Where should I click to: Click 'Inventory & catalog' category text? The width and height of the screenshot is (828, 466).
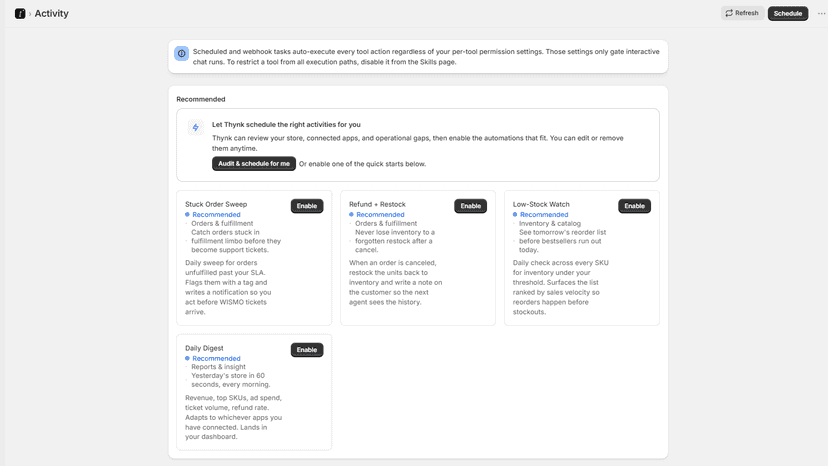coord(550,223)
